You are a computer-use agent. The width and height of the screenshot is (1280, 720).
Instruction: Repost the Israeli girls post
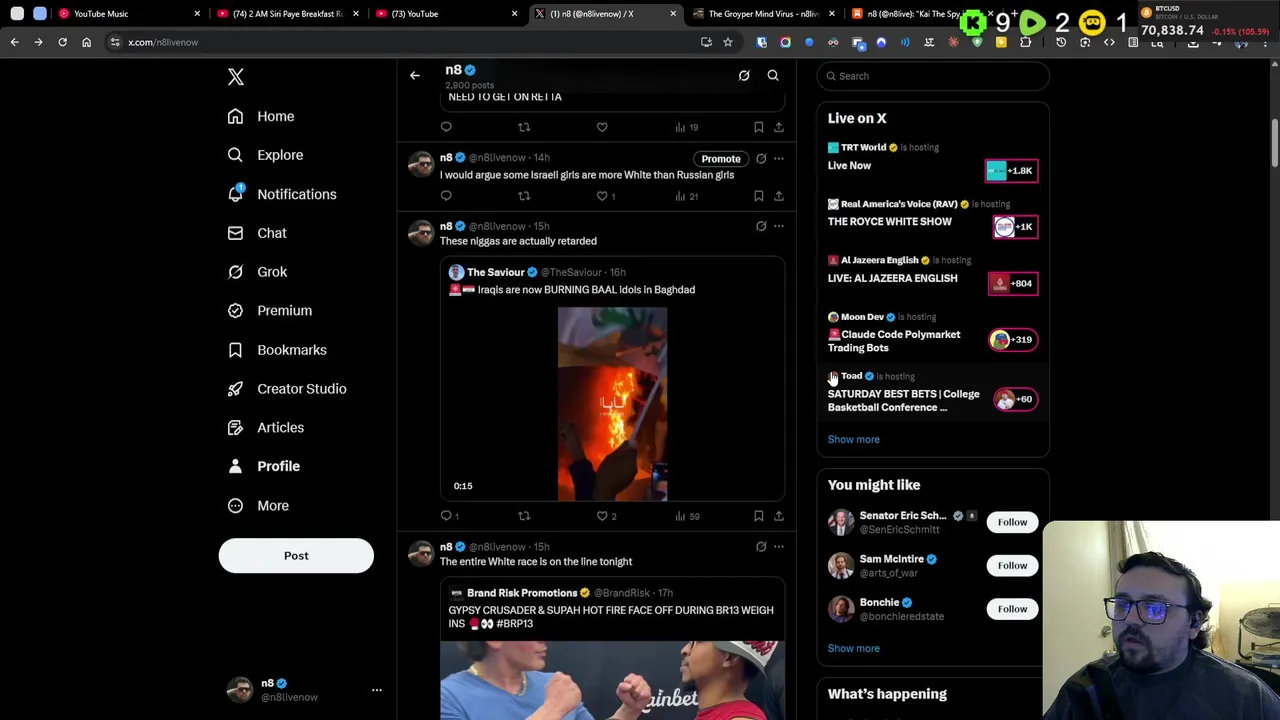coord(524,196)
